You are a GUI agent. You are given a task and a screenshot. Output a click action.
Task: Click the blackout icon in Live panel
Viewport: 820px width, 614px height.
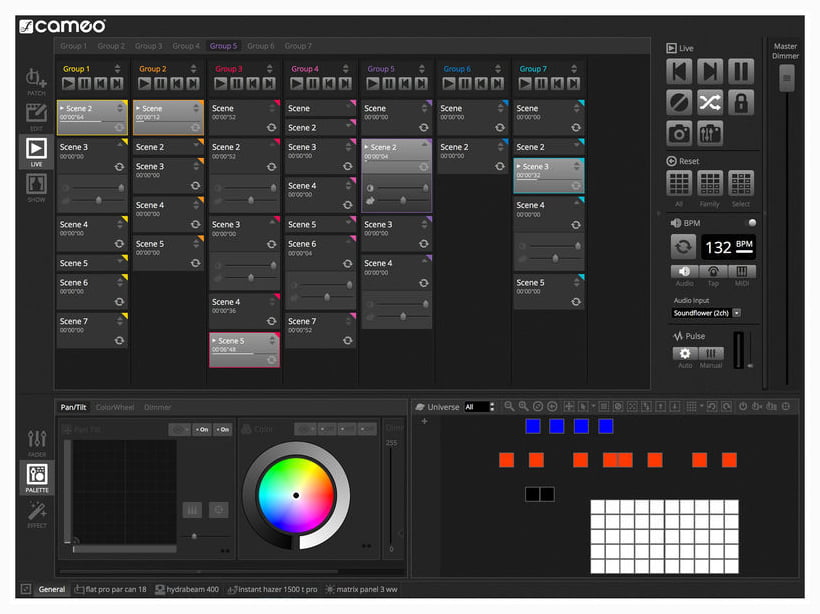click(680, 102)
